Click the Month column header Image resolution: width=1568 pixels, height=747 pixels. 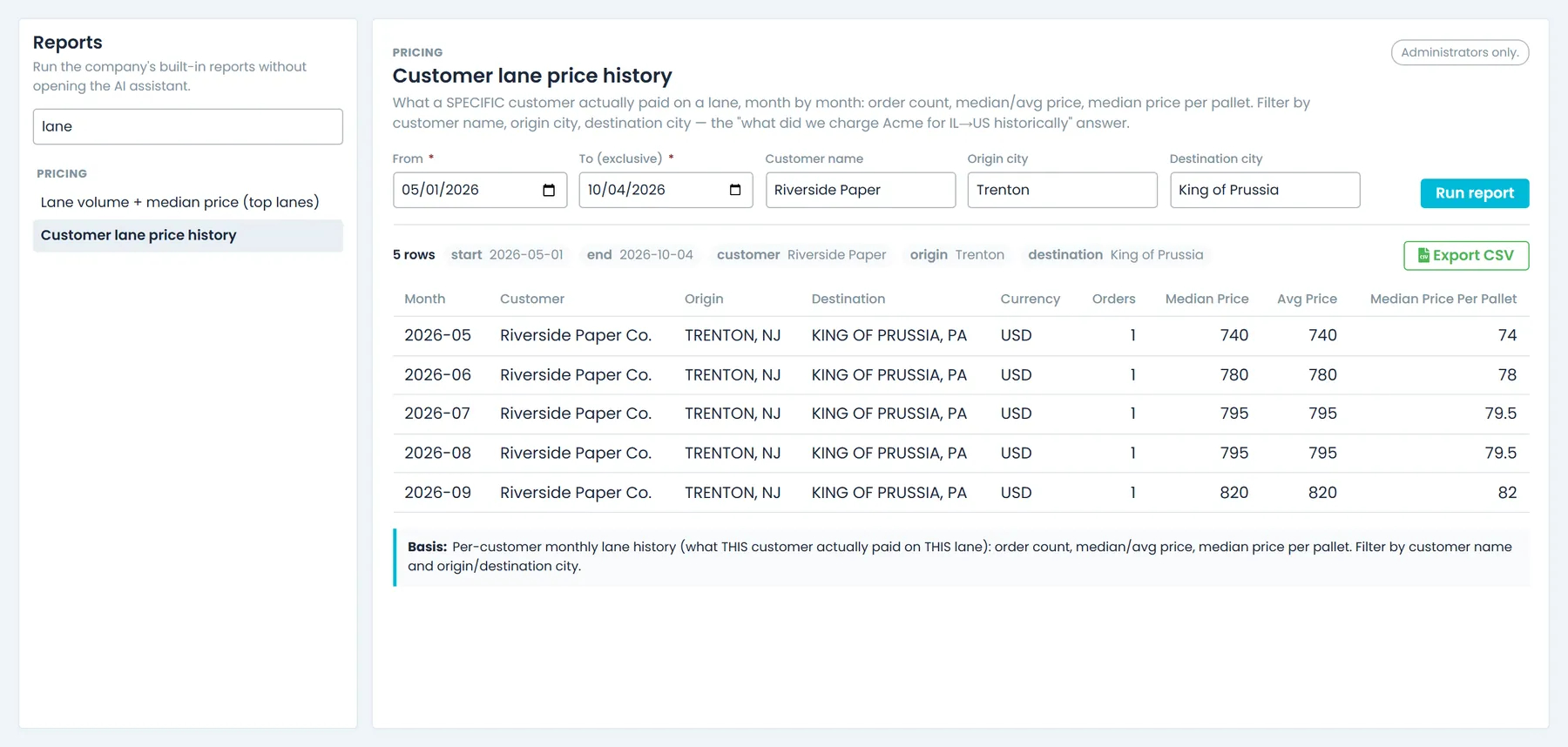[424, 299]
